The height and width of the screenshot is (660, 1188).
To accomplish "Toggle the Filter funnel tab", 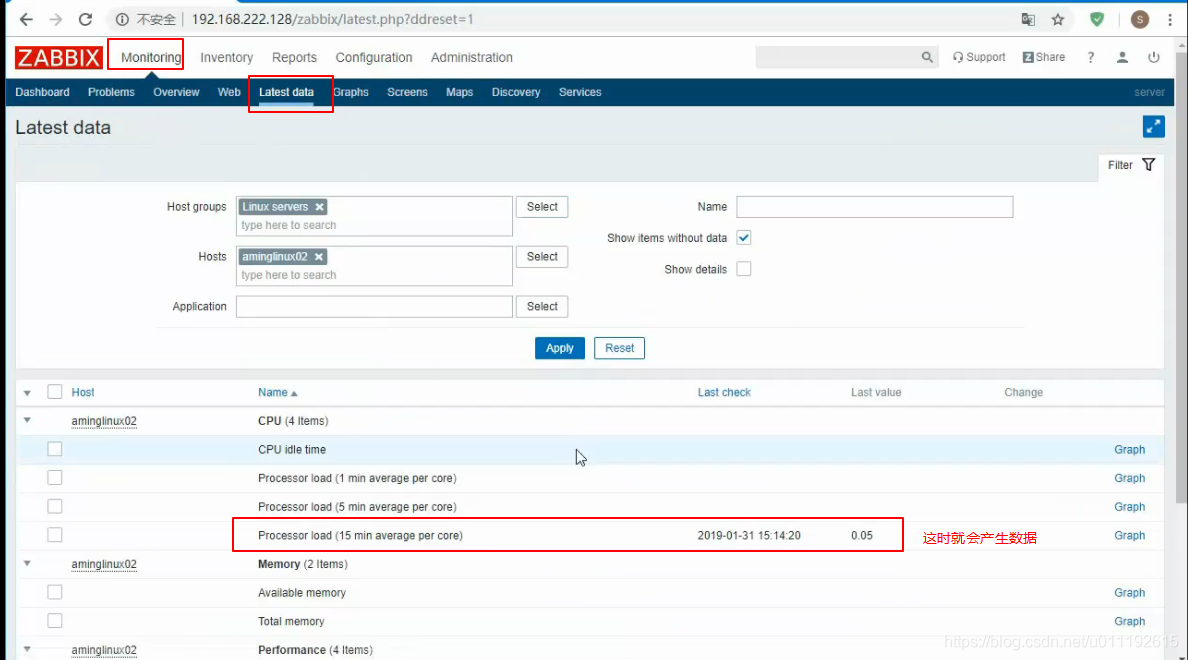I will tap(1131, 165).
